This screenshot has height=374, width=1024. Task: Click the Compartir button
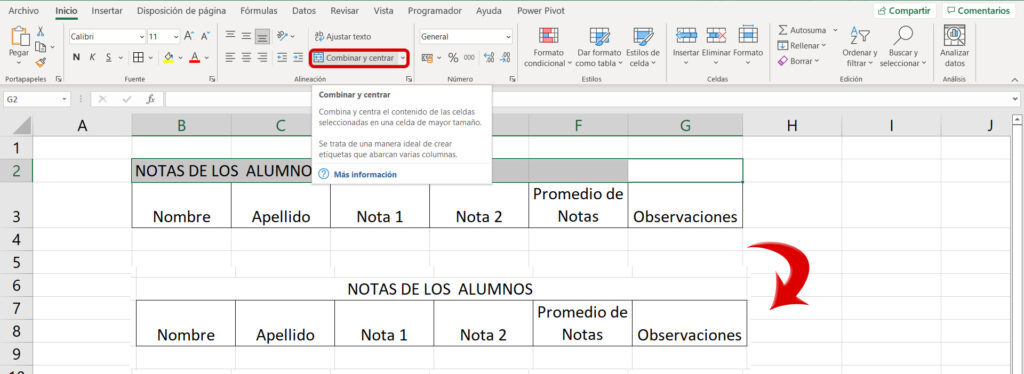point(904,10)
